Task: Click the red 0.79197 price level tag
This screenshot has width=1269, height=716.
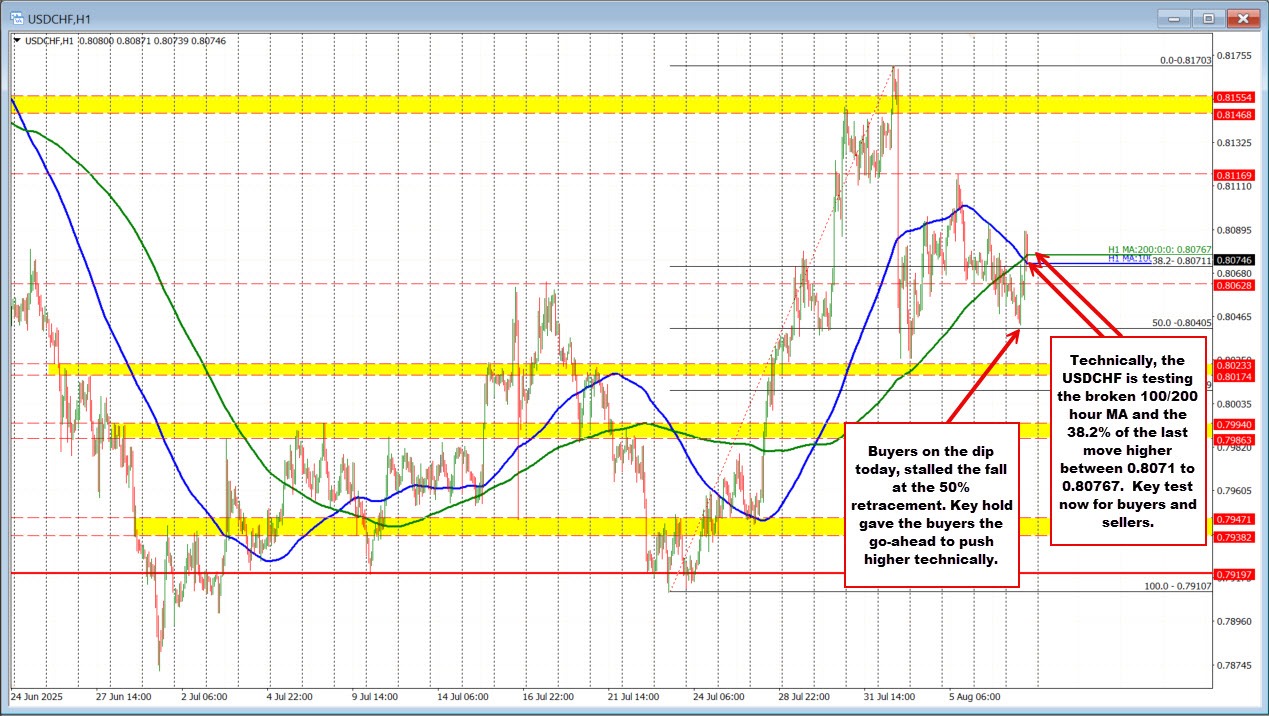Action: click(1233, 574)
